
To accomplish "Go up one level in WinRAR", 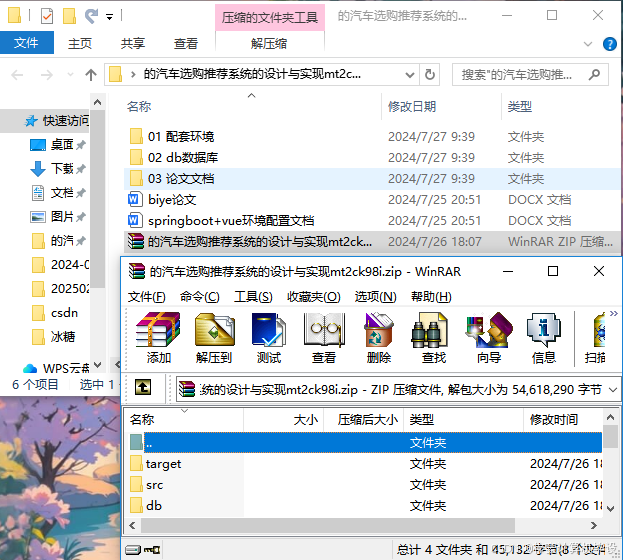I will pos(143,387).
